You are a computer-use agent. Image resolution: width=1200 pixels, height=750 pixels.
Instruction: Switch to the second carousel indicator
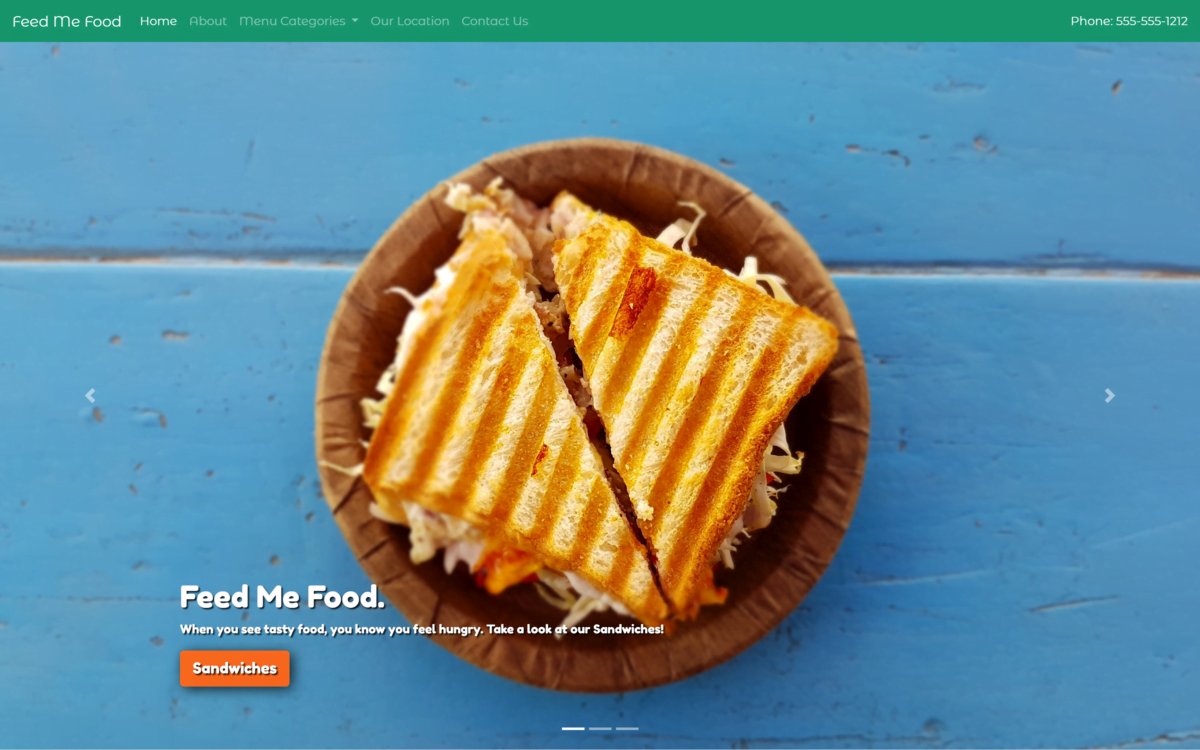[600, 729]
